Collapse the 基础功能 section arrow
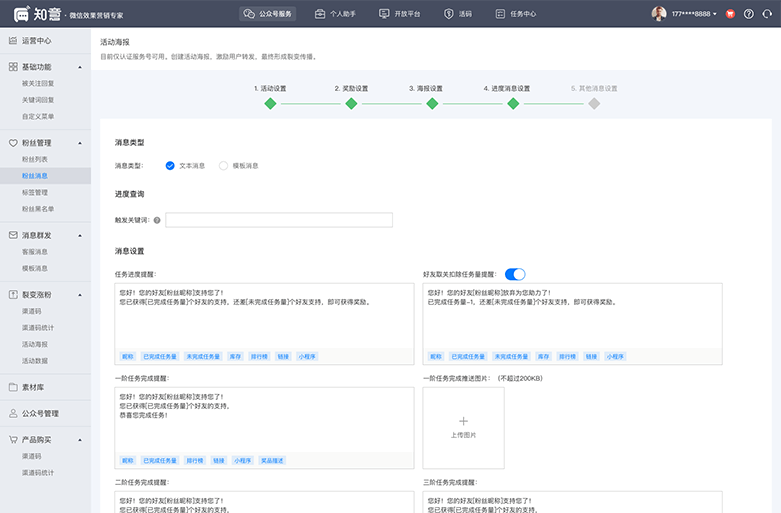This screenshot has height=513, width=781. (x=80, y=67)
